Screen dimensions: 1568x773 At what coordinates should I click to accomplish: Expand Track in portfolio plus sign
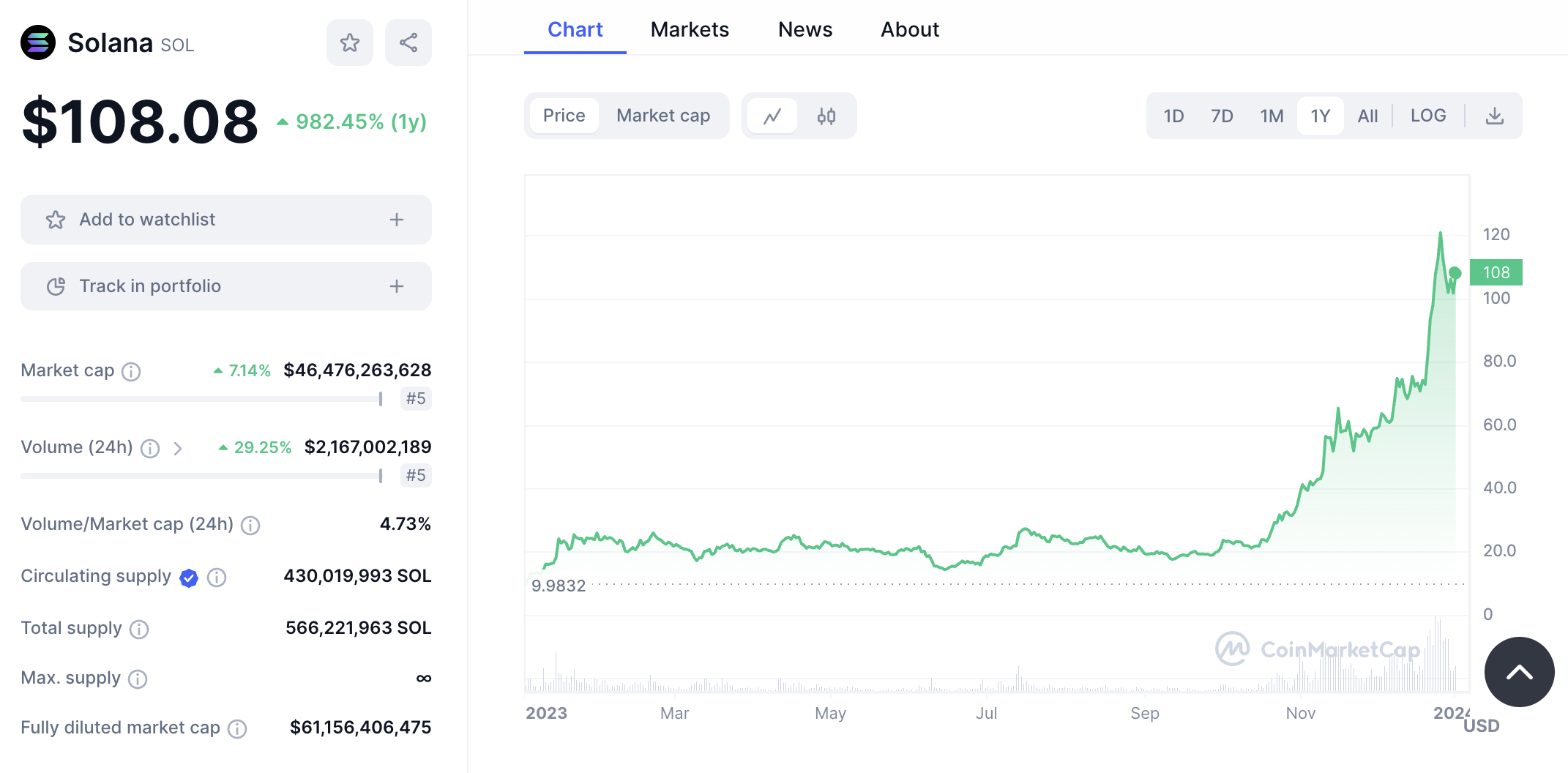397,286
